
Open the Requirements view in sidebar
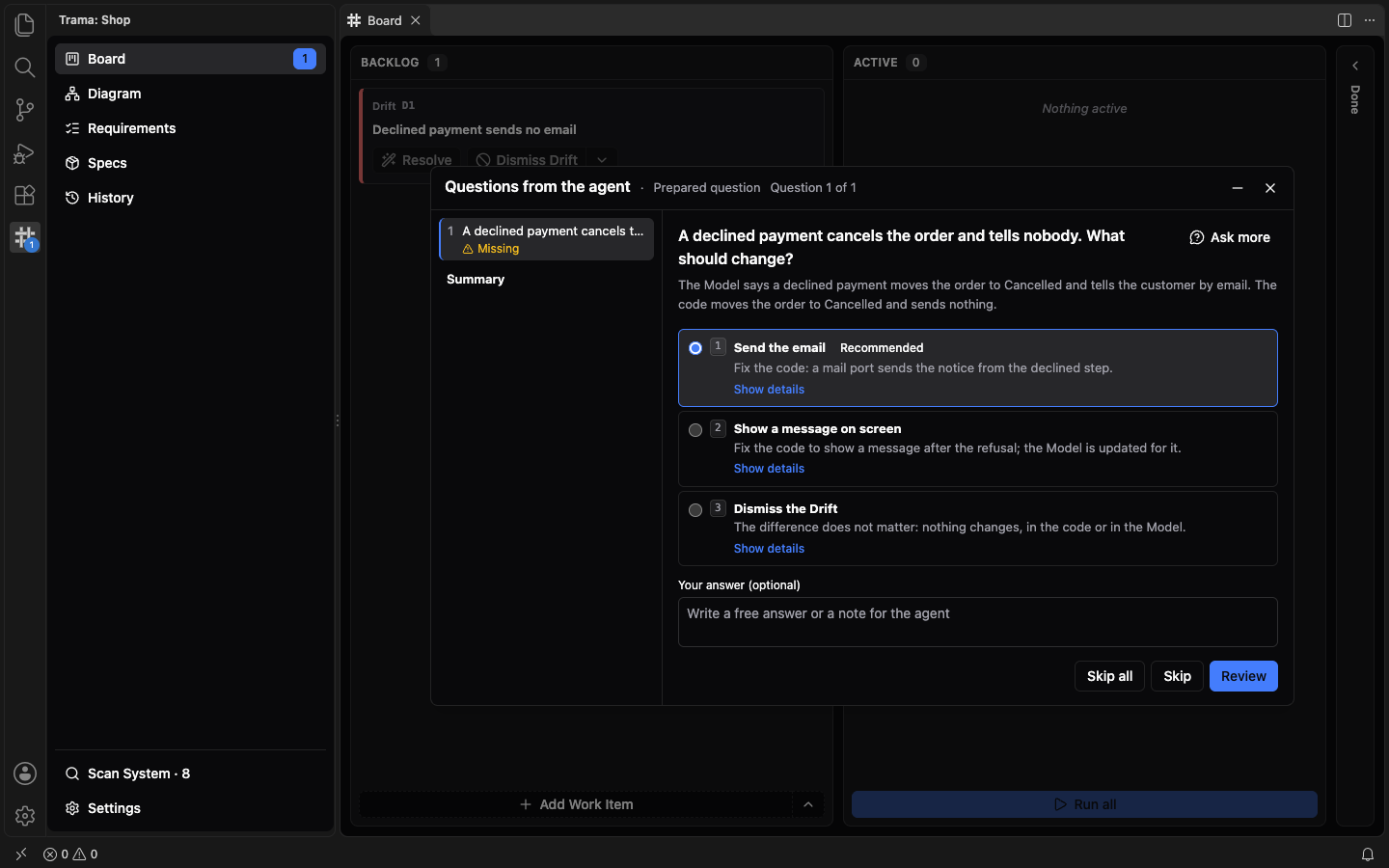coord(190,128)
